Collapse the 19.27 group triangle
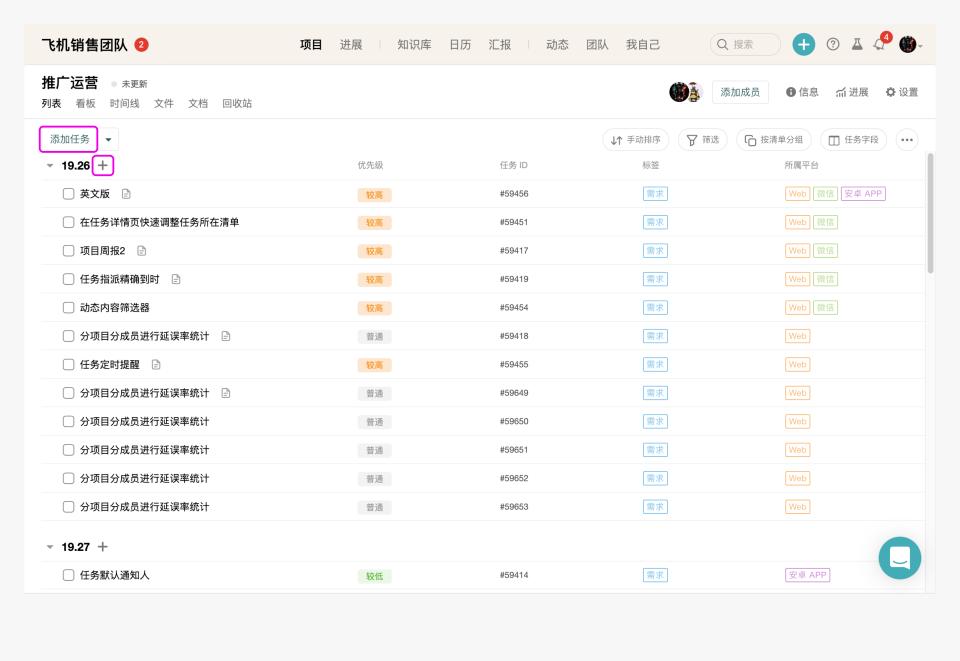Image resolution: width=960 pixels, height=661 pixels. (x=50, y=547)
